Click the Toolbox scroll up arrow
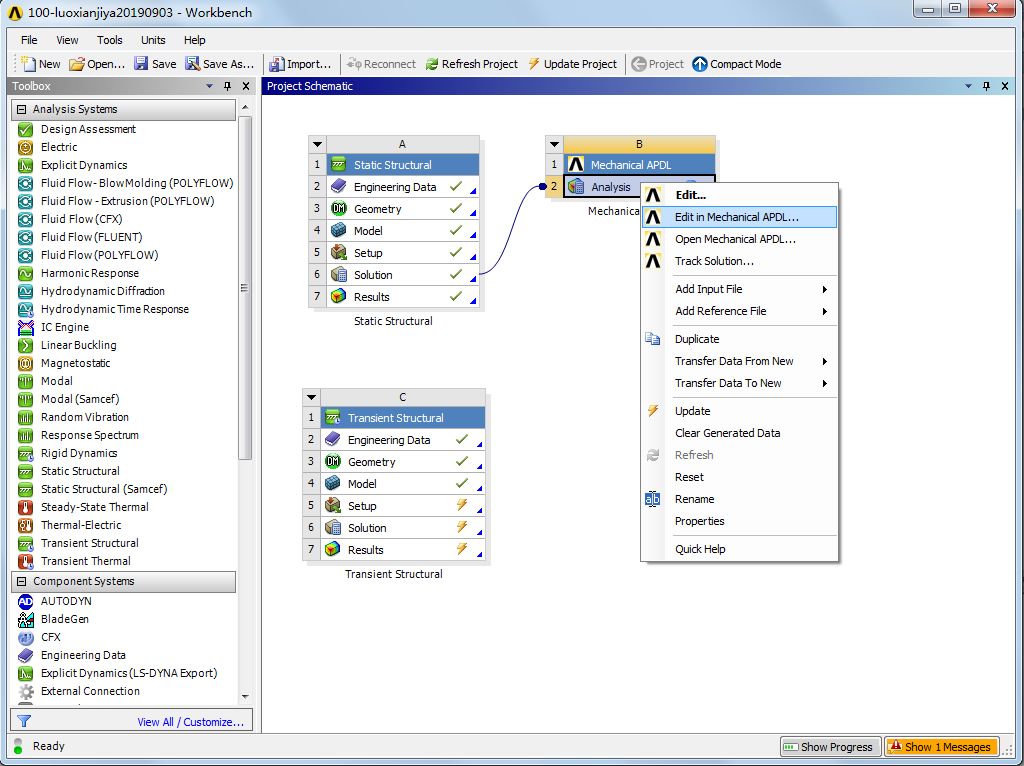The image size is (1024, 766). coord(246,107)
